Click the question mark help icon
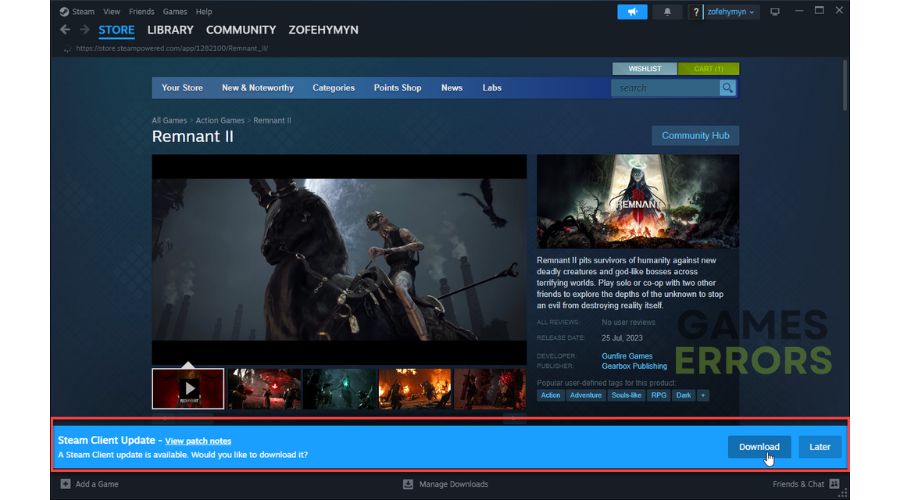The width and height of the screenshot is (900, 500). (696, 12)
